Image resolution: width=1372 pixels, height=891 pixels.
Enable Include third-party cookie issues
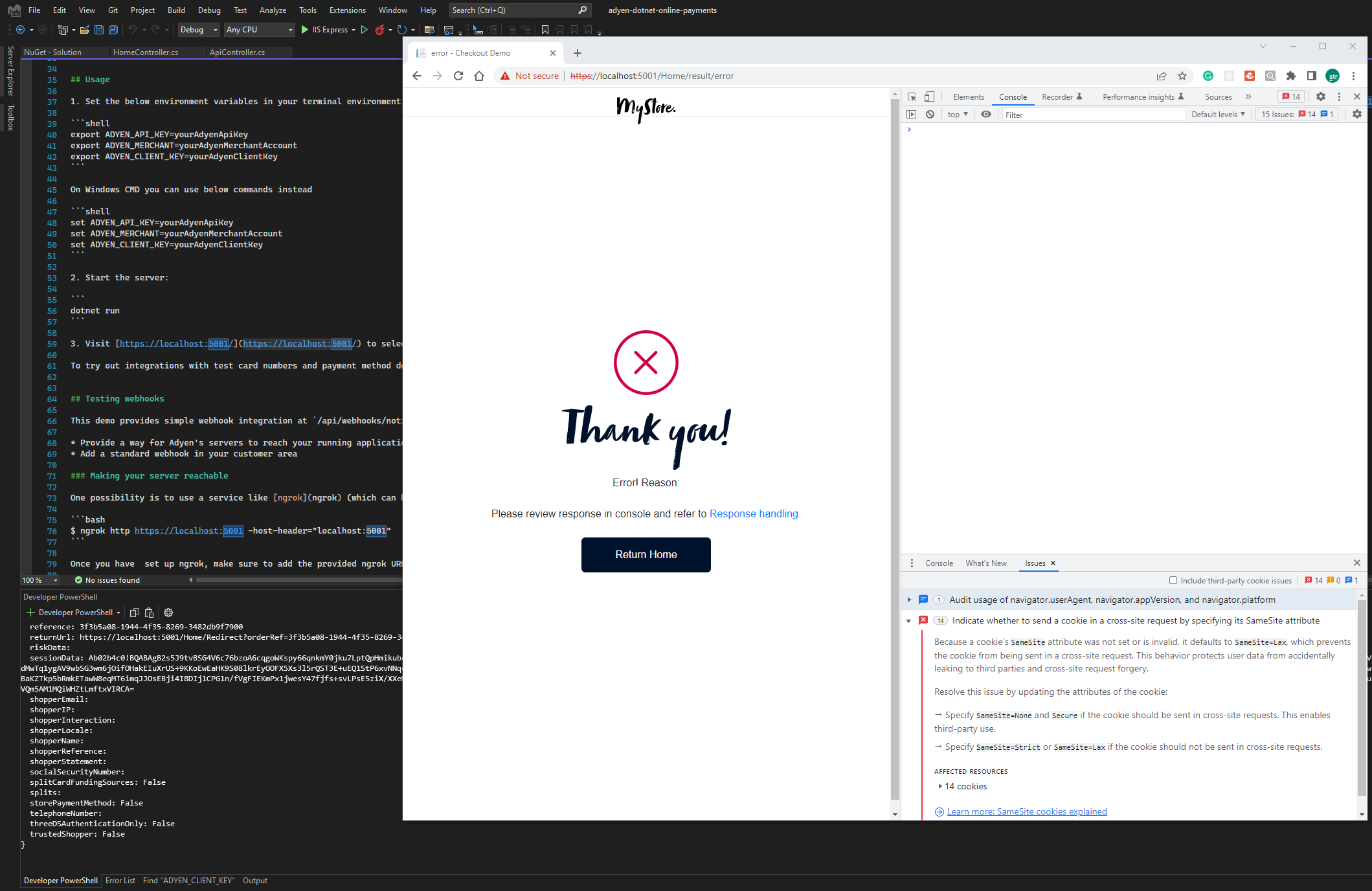point(1173,580)
